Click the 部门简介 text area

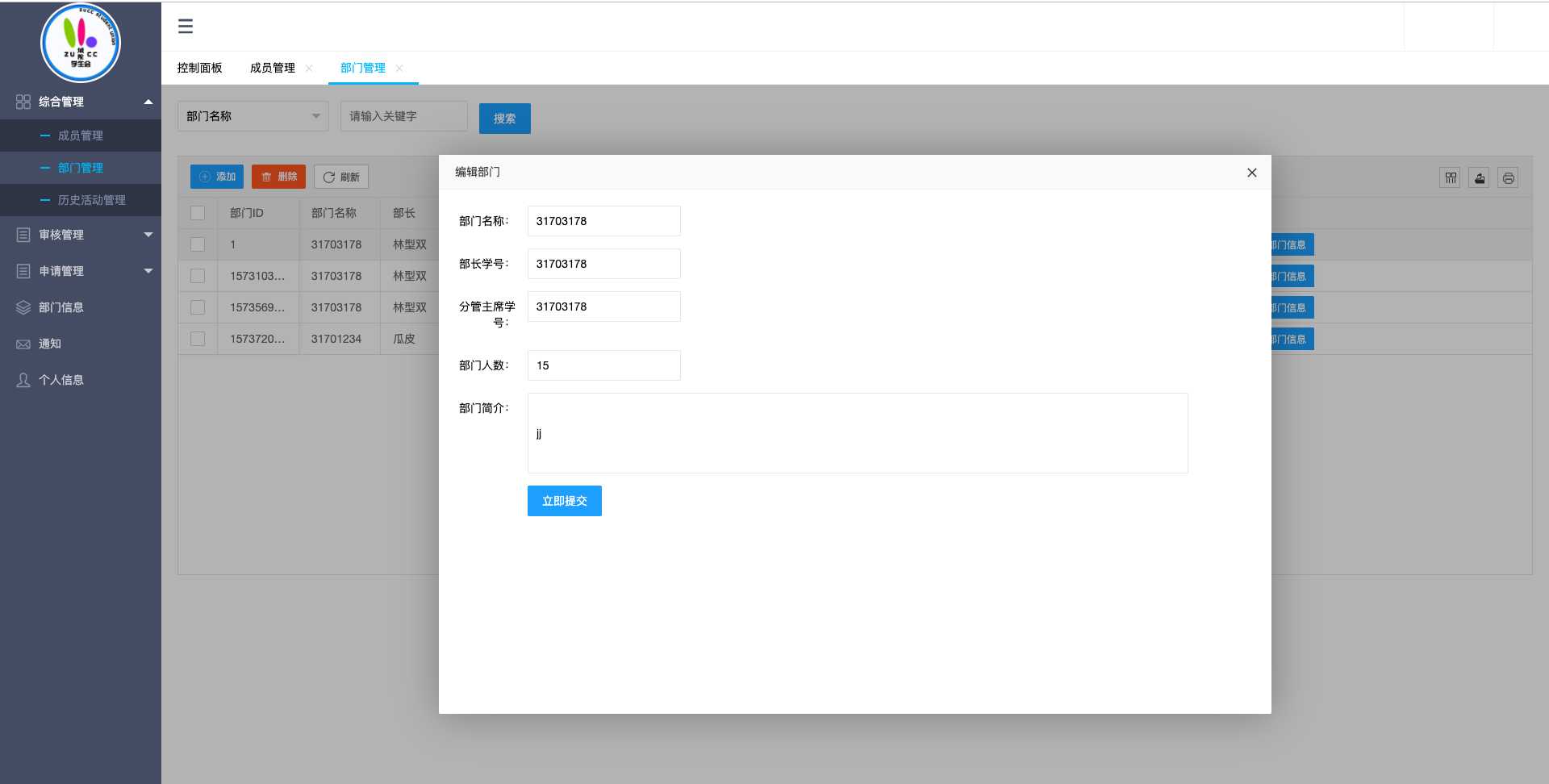858,433
